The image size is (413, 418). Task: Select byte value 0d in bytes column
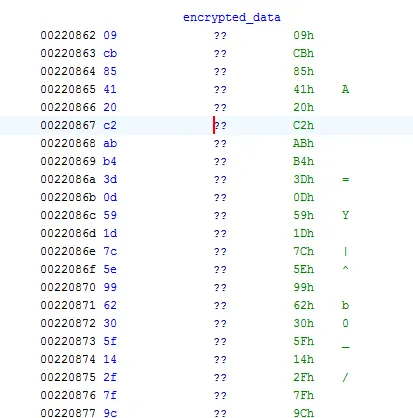coord(110,197)
